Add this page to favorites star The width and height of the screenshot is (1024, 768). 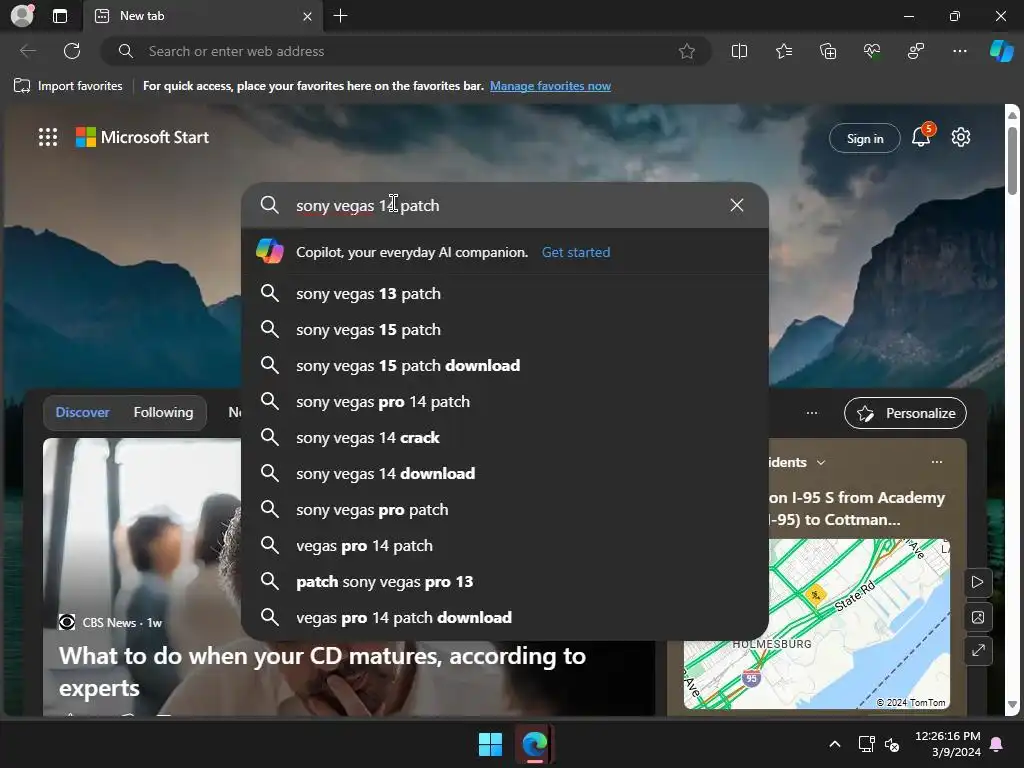[x=686, y=51]
